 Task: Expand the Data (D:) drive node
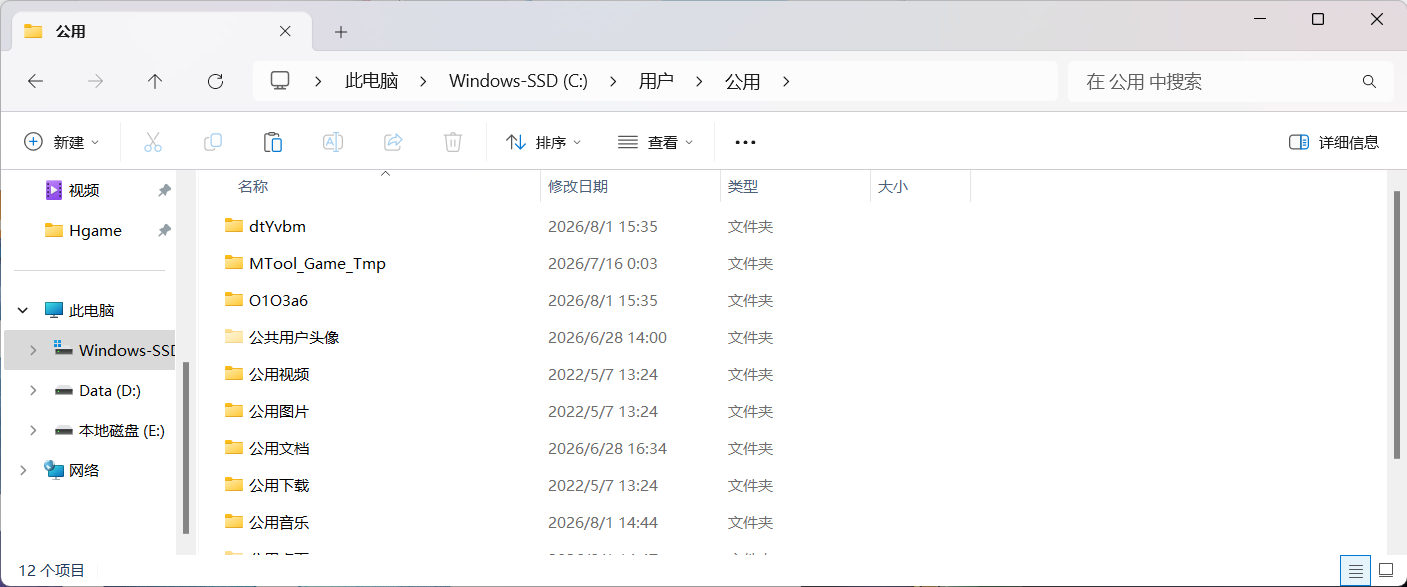pos(33,390)
